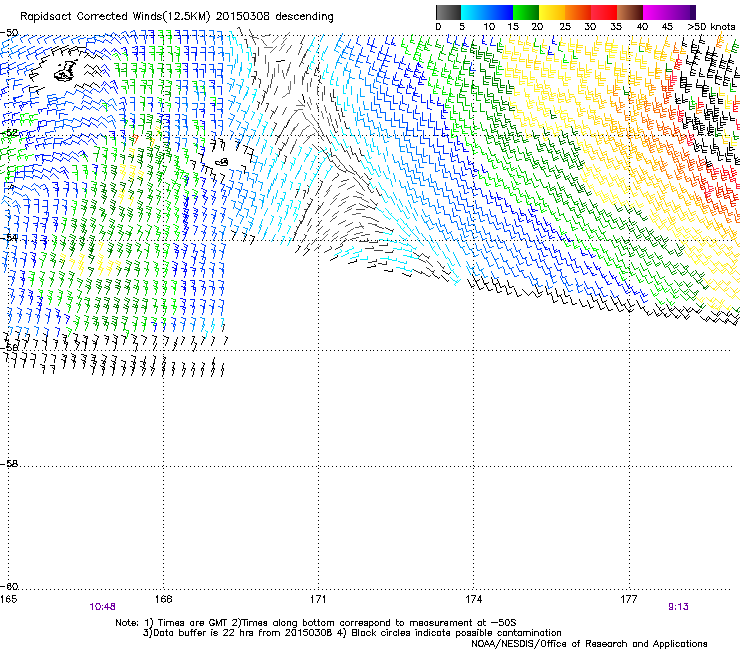Click the black island outline near top-left
740x650 pixels.
[x=65, y=70]
